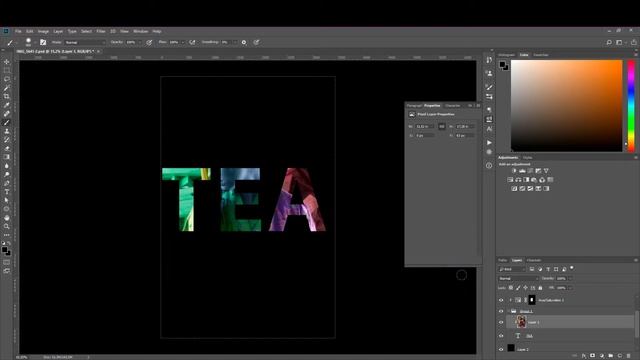This screenshot has width=640, height=360.
Task: Select the Brush tool in the toolbox
Action: tap(7, 122)
